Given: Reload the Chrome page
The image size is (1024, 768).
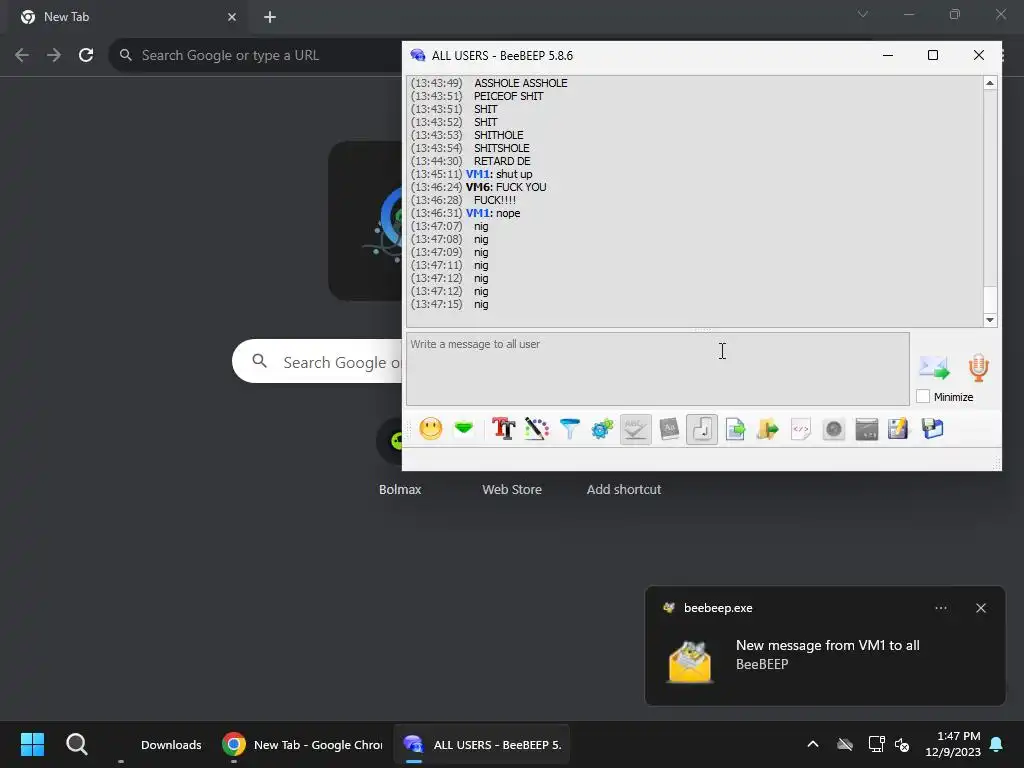Looking at the screenshot, I should tap(86, 56).
